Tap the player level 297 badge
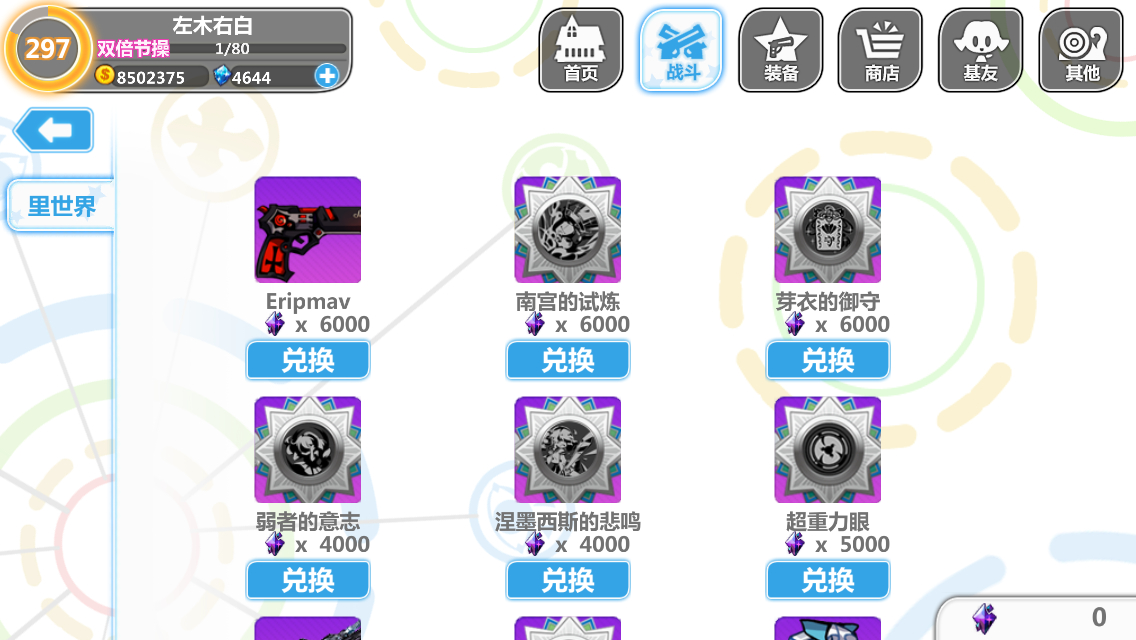 (47, 49)
